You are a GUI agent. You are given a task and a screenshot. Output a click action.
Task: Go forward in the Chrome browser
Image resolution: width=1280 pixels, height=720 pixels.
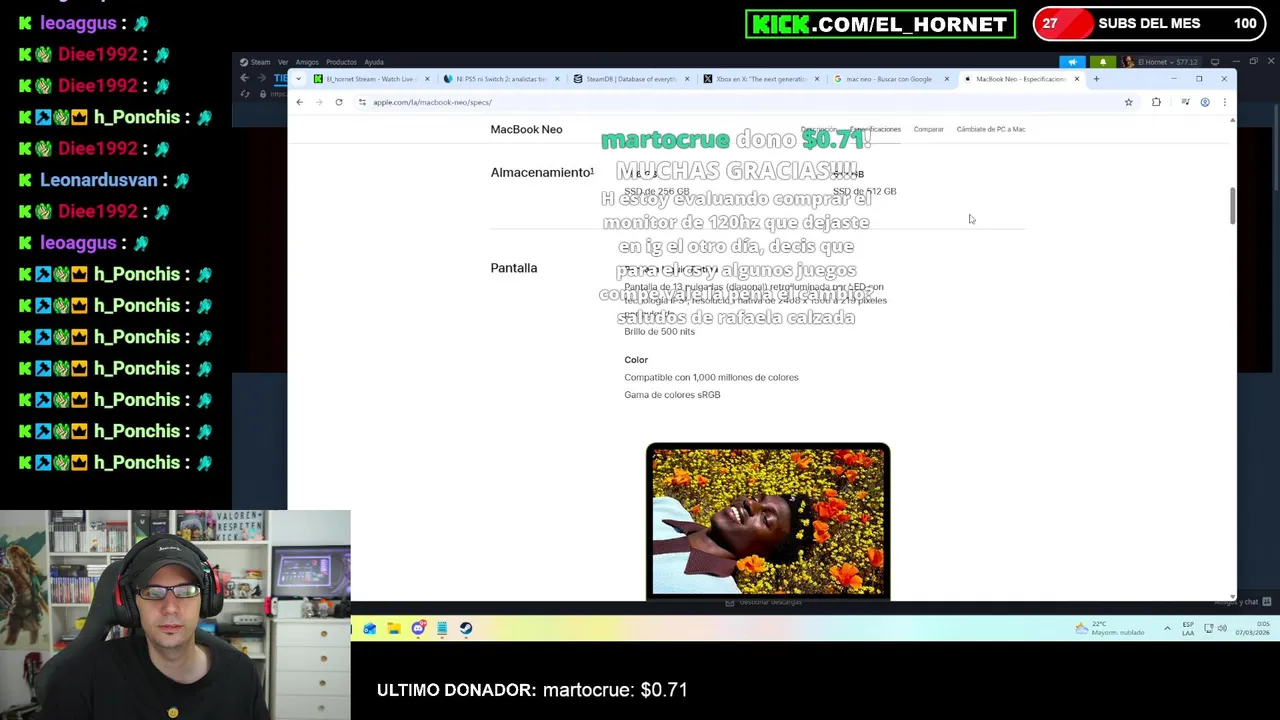[319, 102]
